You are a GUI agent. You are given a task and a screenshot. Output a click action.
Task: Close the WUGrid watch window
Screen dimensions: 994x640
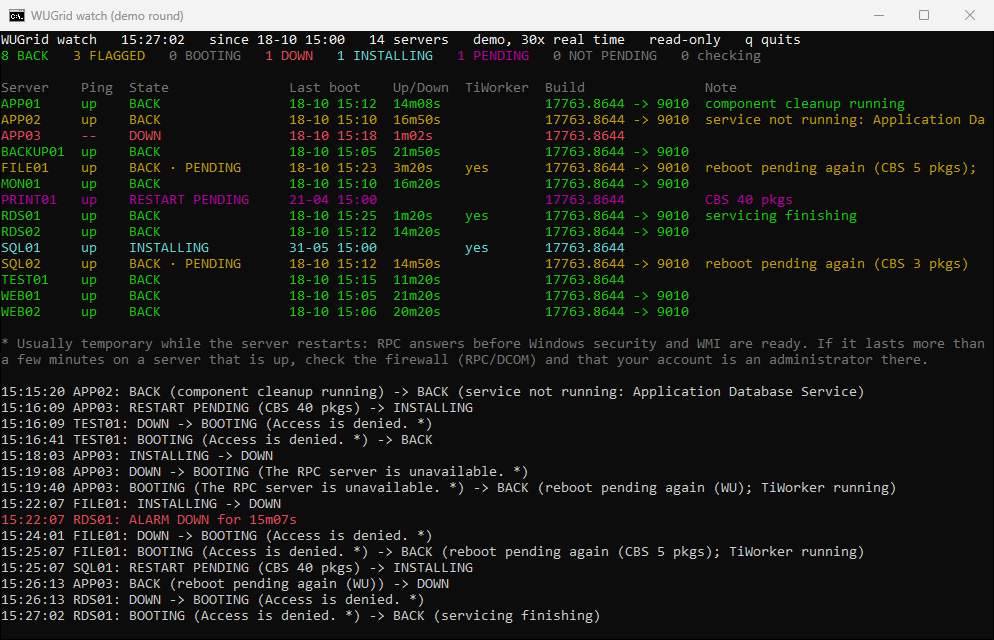pos(970,15)
